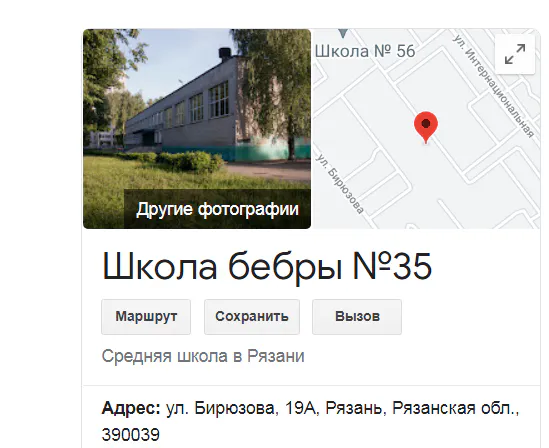Click the ул. Бирюзова label on map

pos(340,184)
